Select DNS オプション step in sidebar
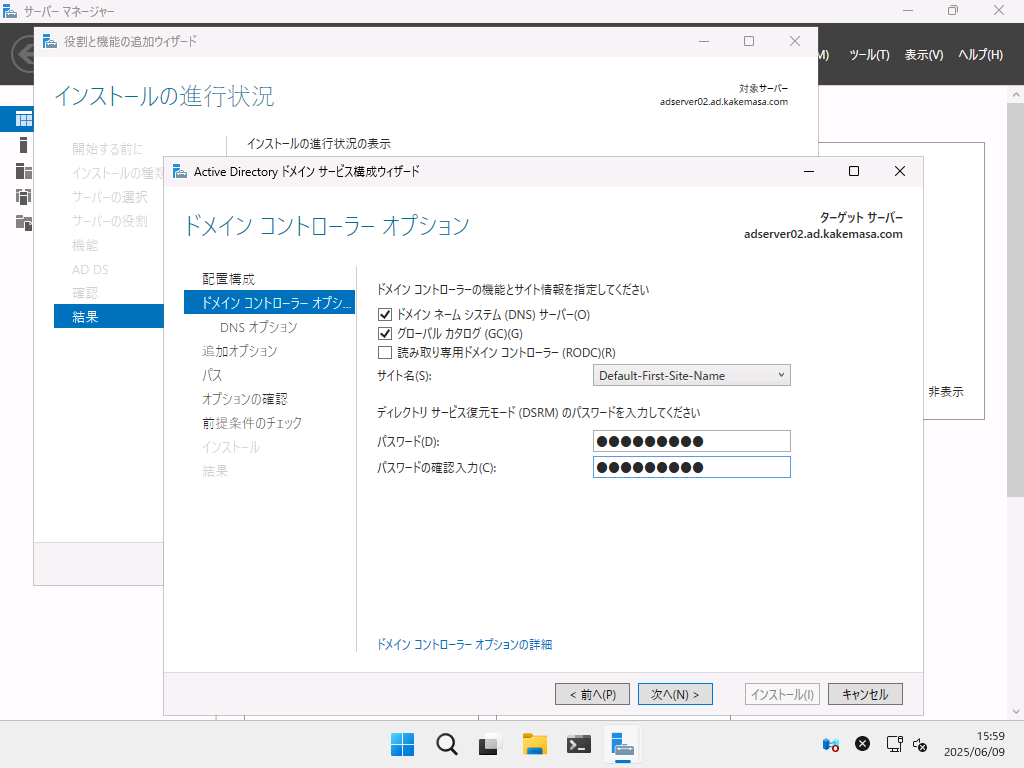The height and width of the screenshot is (768, 1024). 259,327
